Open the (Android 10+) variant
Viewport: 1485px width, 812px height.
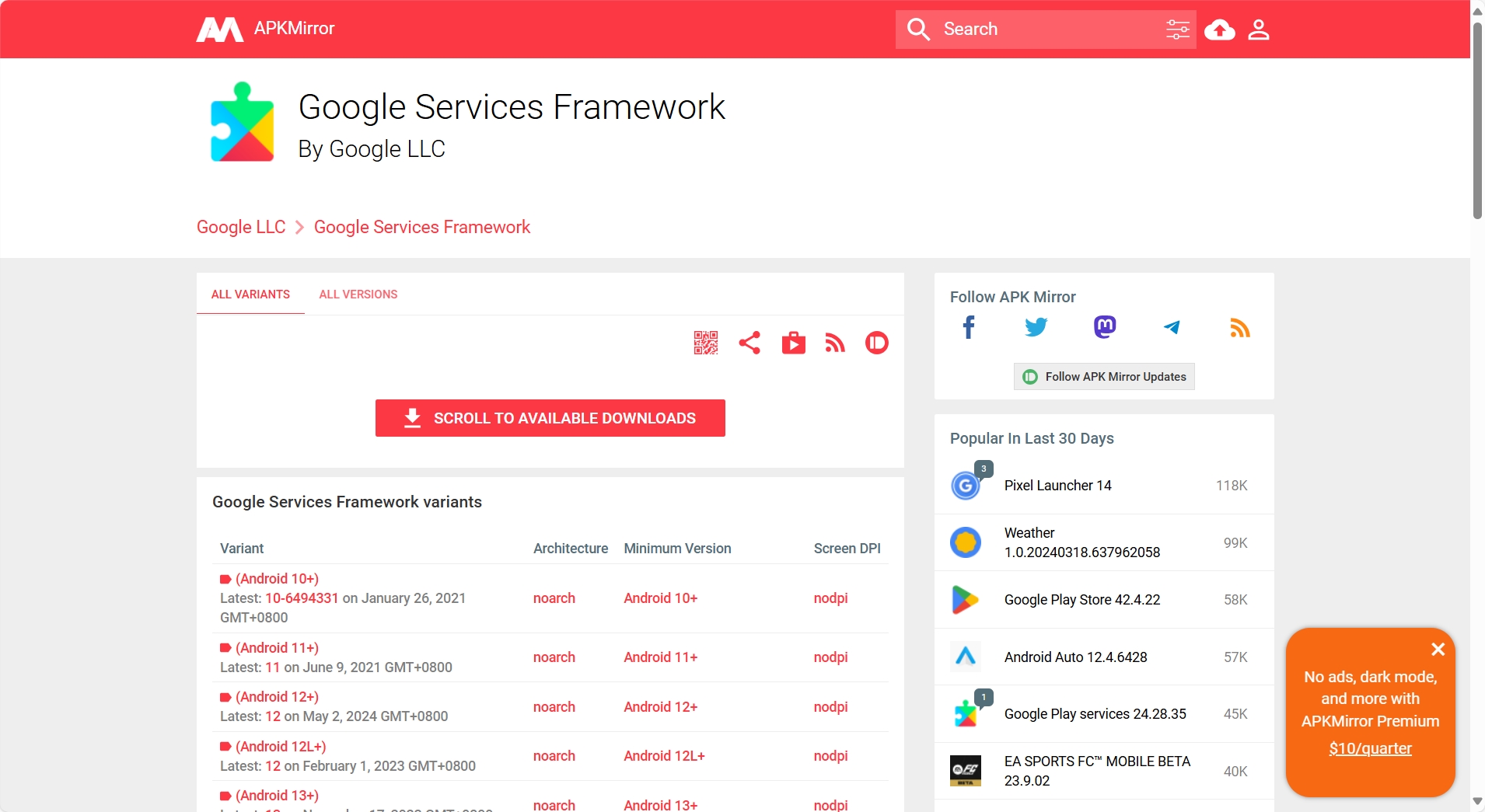click(x=277, y=579)
